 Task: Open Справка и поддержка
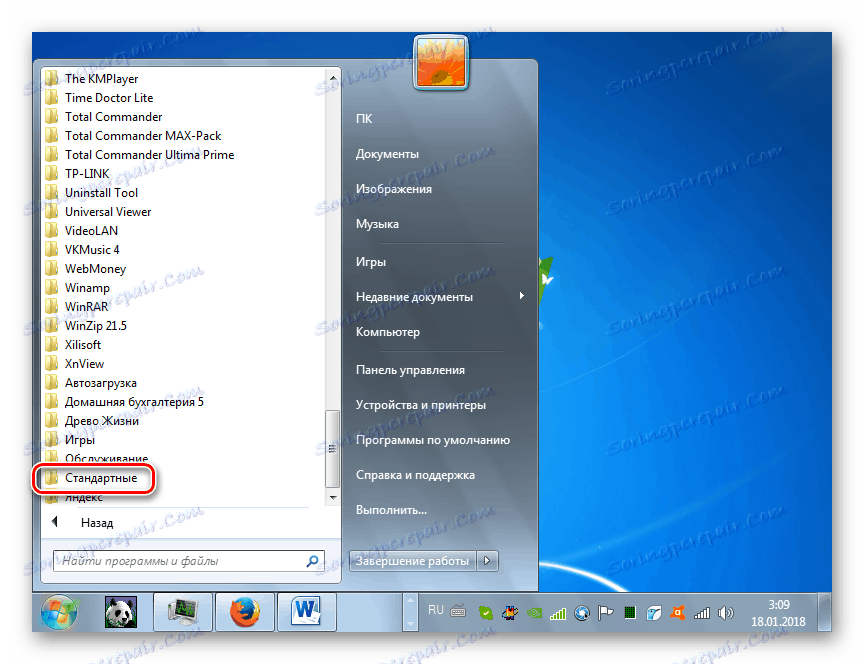coord(415,475)
